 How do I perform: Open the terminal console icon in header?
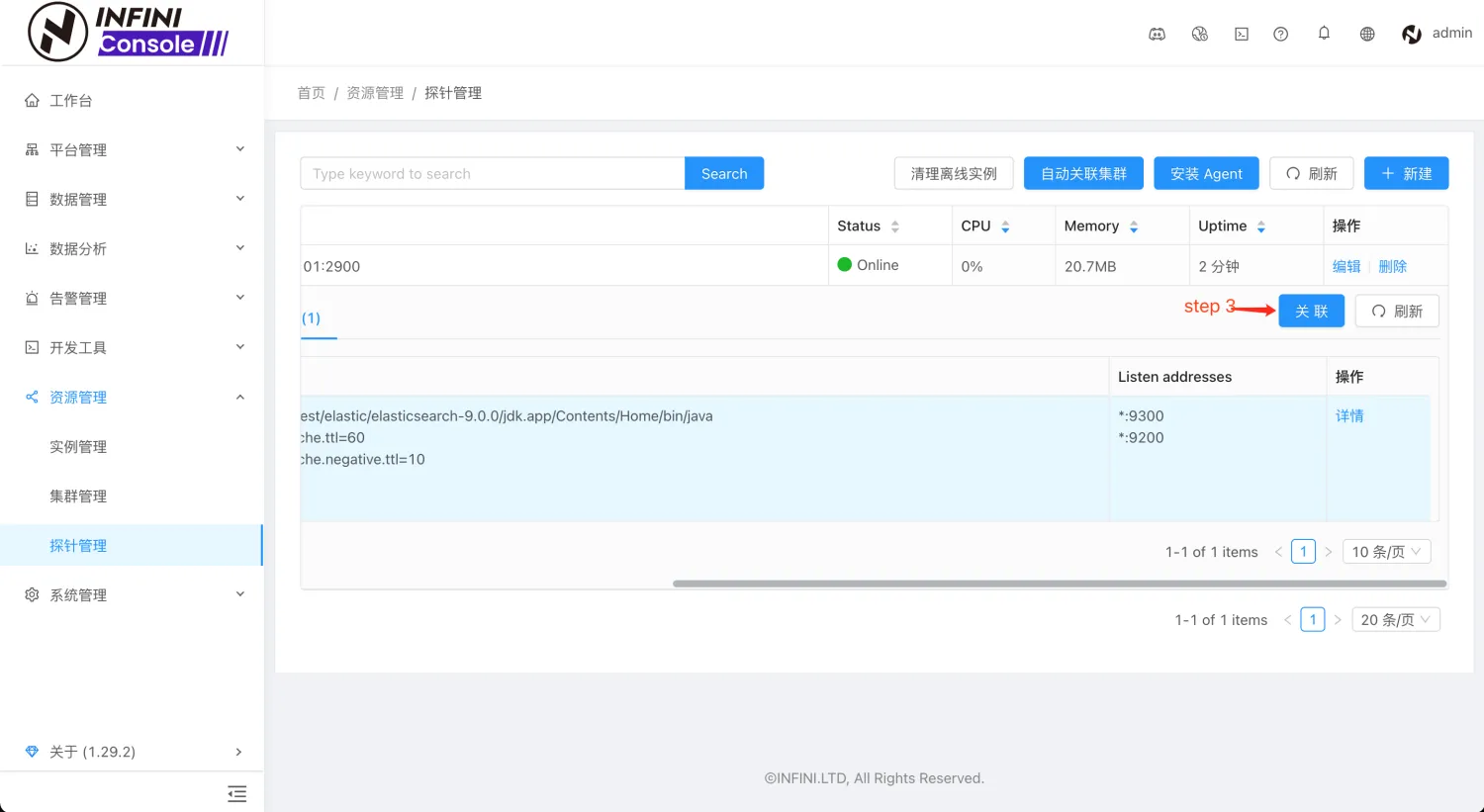(x=1242, y=34)
